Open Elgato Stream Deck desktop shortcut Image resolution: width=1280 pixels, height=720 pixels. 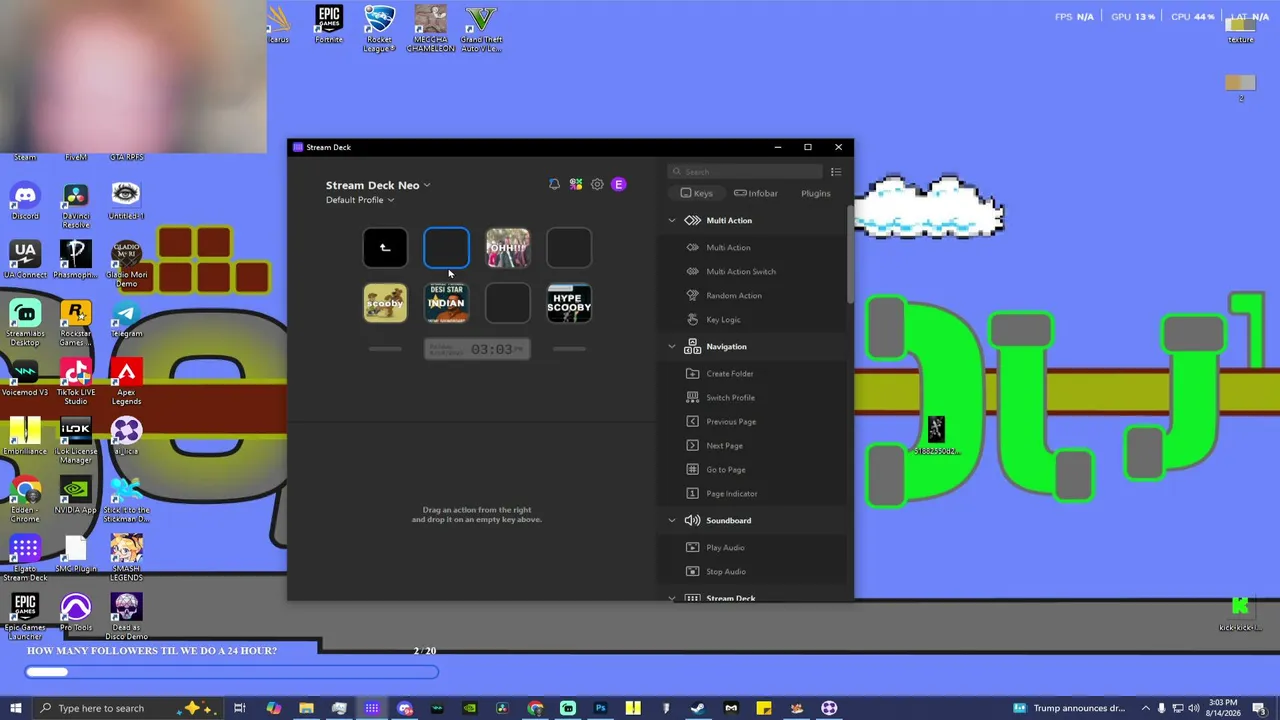click(x=25, y=559)
